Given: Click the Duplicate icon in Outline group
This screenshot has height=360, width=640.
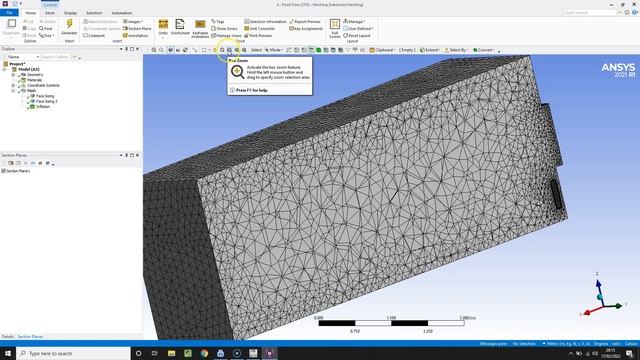Looking at the screenshot, I should (11, 24).
